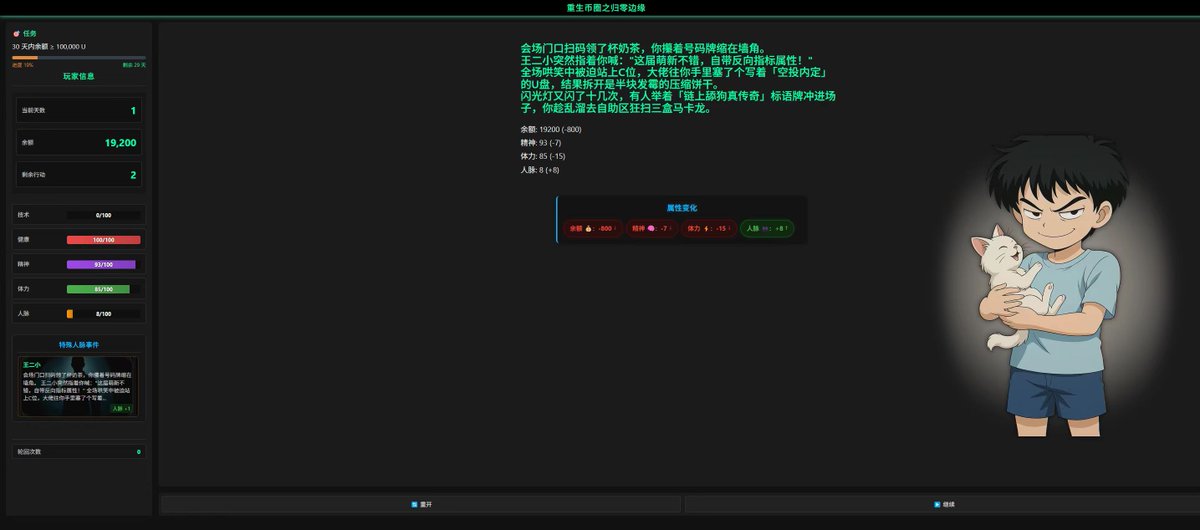
Task: Click the people icon in 人脉 badge
Action: [x=765, y=229]
